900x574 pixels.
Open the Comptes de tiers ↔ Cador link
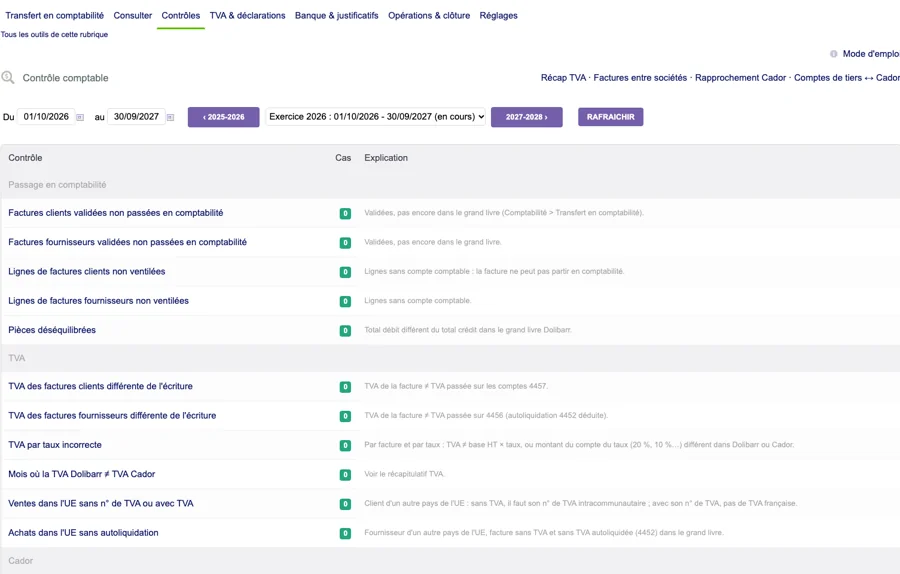(847, 77)
